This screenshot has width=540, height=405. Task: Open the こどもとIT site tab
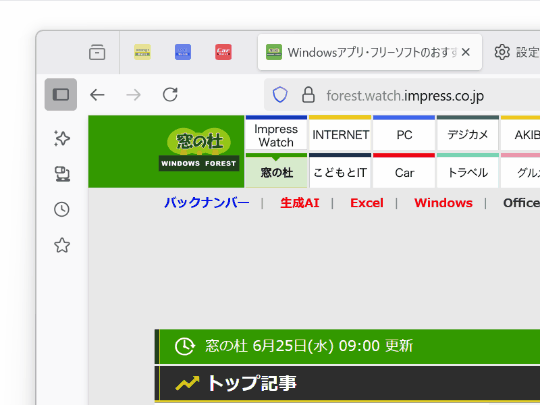[x=340, y=171]
